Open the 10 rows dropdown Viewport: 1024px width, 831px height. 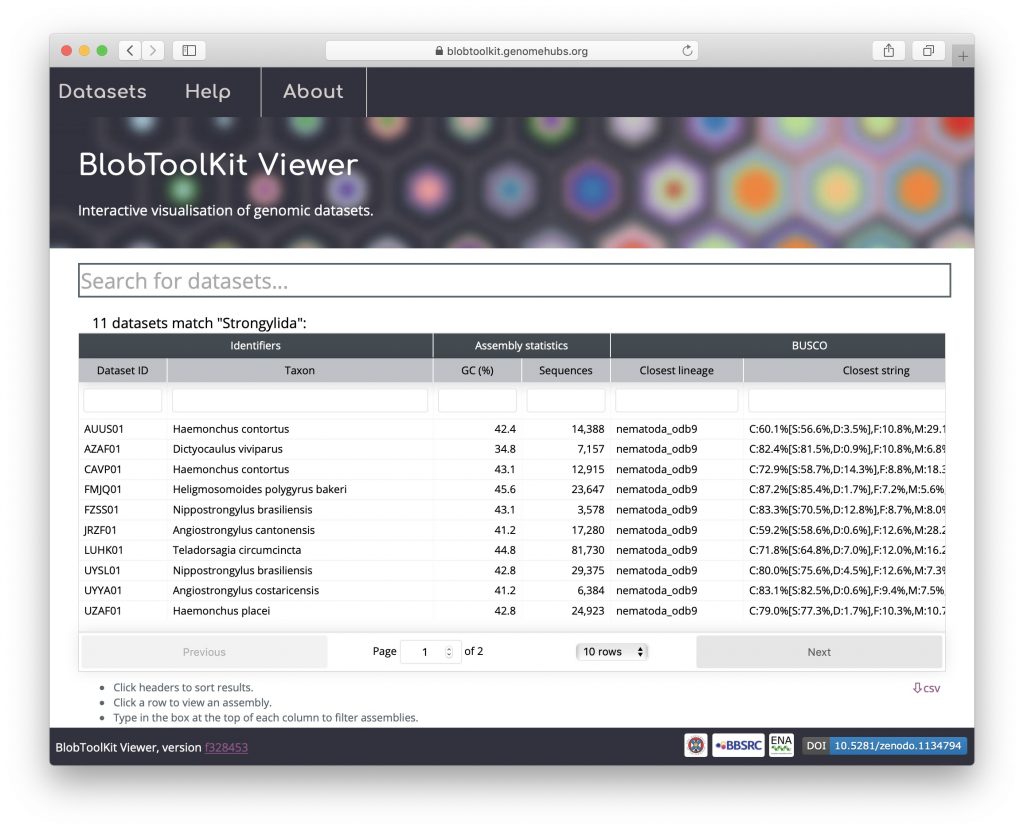coord(612,652)
